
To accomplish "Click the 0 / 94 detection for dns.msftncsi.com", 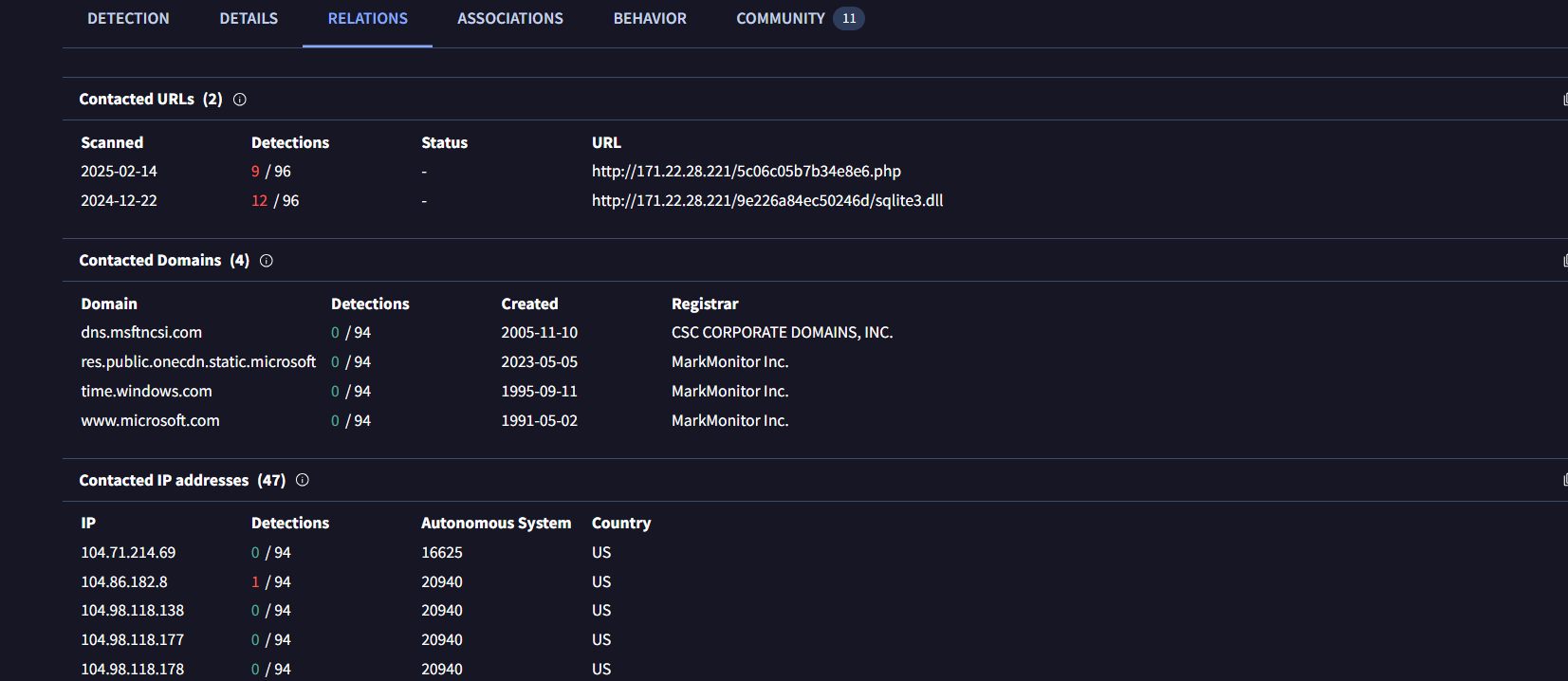I will point(351,333).
